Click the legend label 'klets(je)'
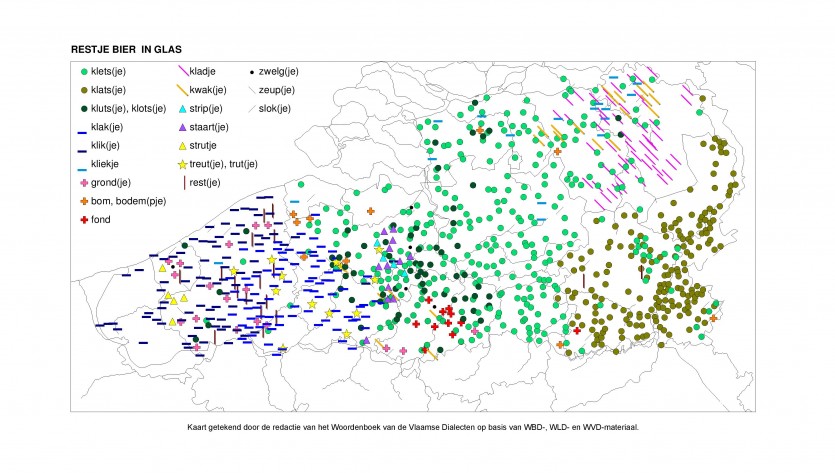This screenshot has width=835, height=473. pos(108,71)
